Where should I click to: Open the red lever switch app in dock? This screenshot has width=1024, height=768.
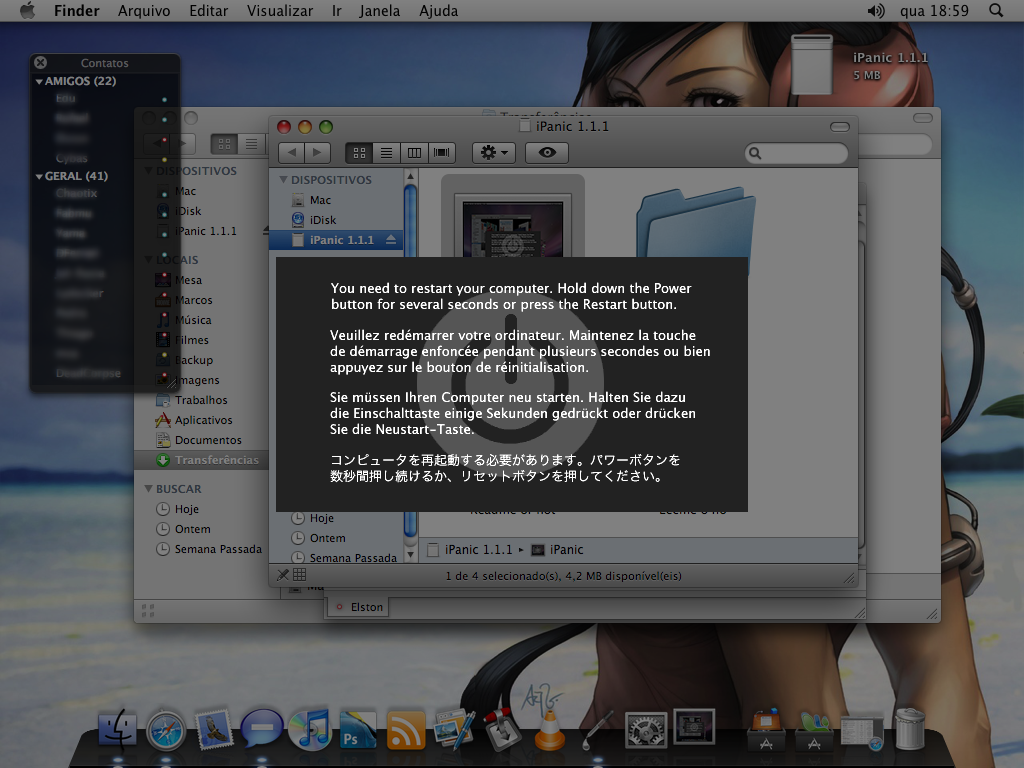point(502,729)
